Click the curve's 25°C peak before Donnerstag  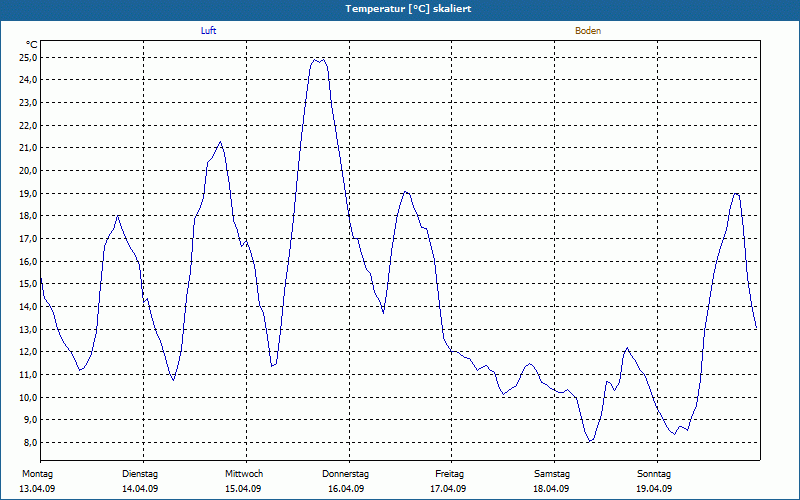pos(319,60)
